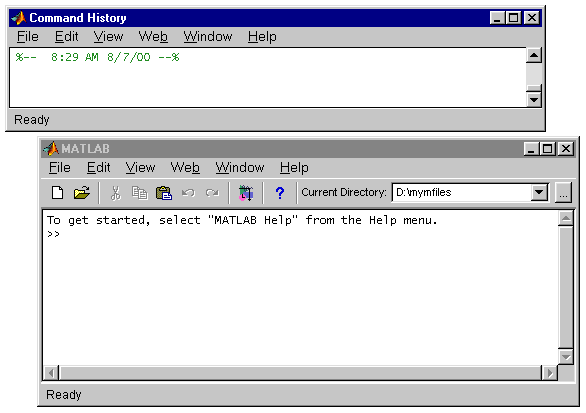Viewport: 586px width, 413px height.
Task: Click the Undo arrow icon
Action: [x=188, y=193]
